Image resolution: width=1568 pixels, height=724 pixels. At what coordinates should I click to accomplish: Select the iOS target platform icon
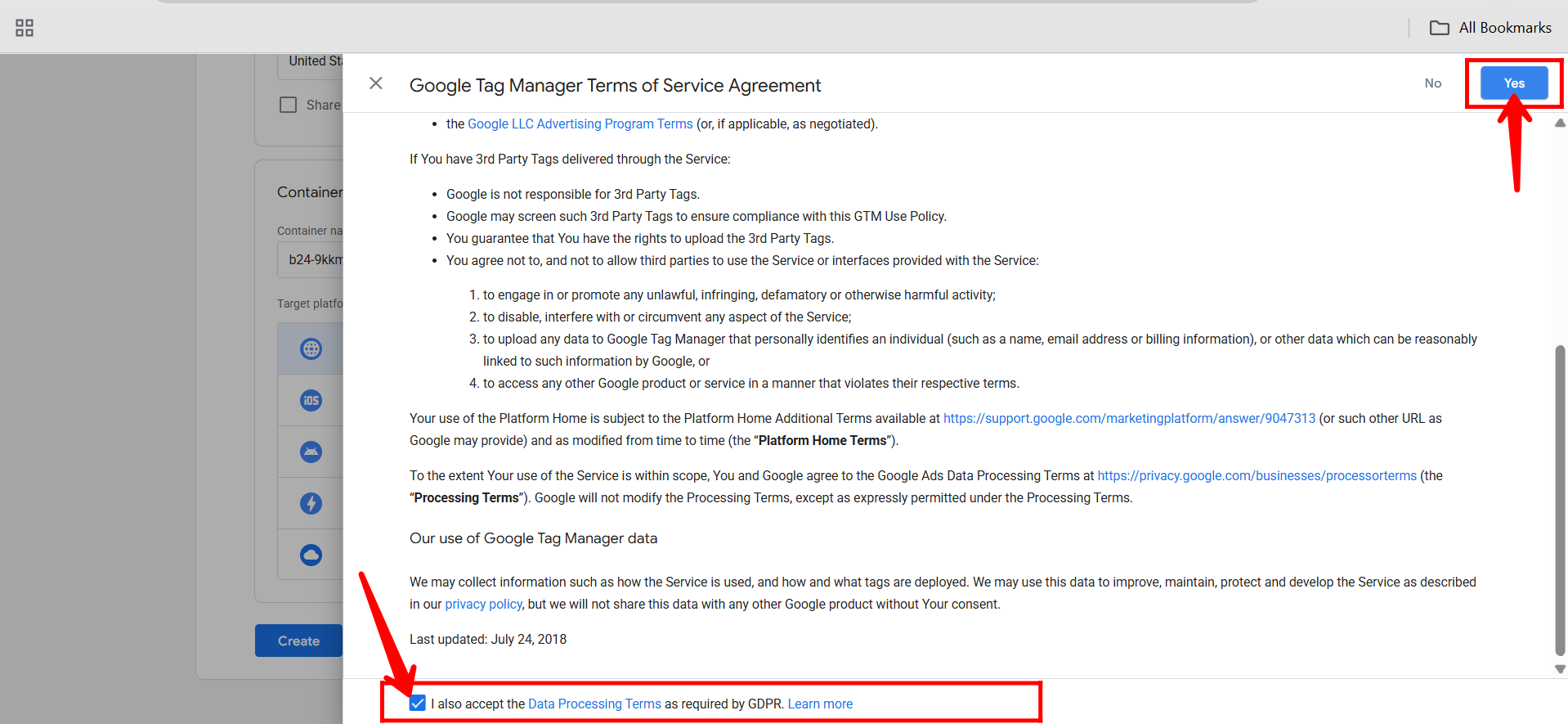coord(311,401)
